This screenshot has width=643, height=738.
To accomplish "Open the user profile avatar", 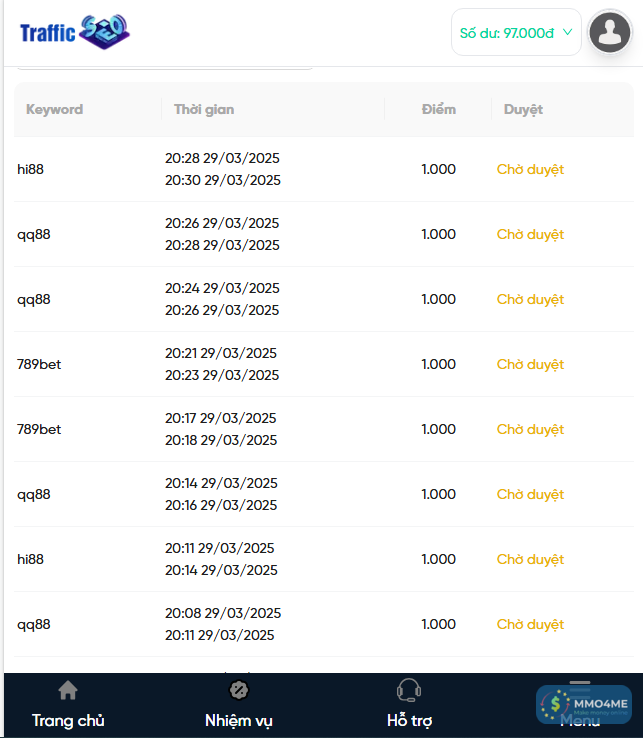I will [x=609, y=33].
